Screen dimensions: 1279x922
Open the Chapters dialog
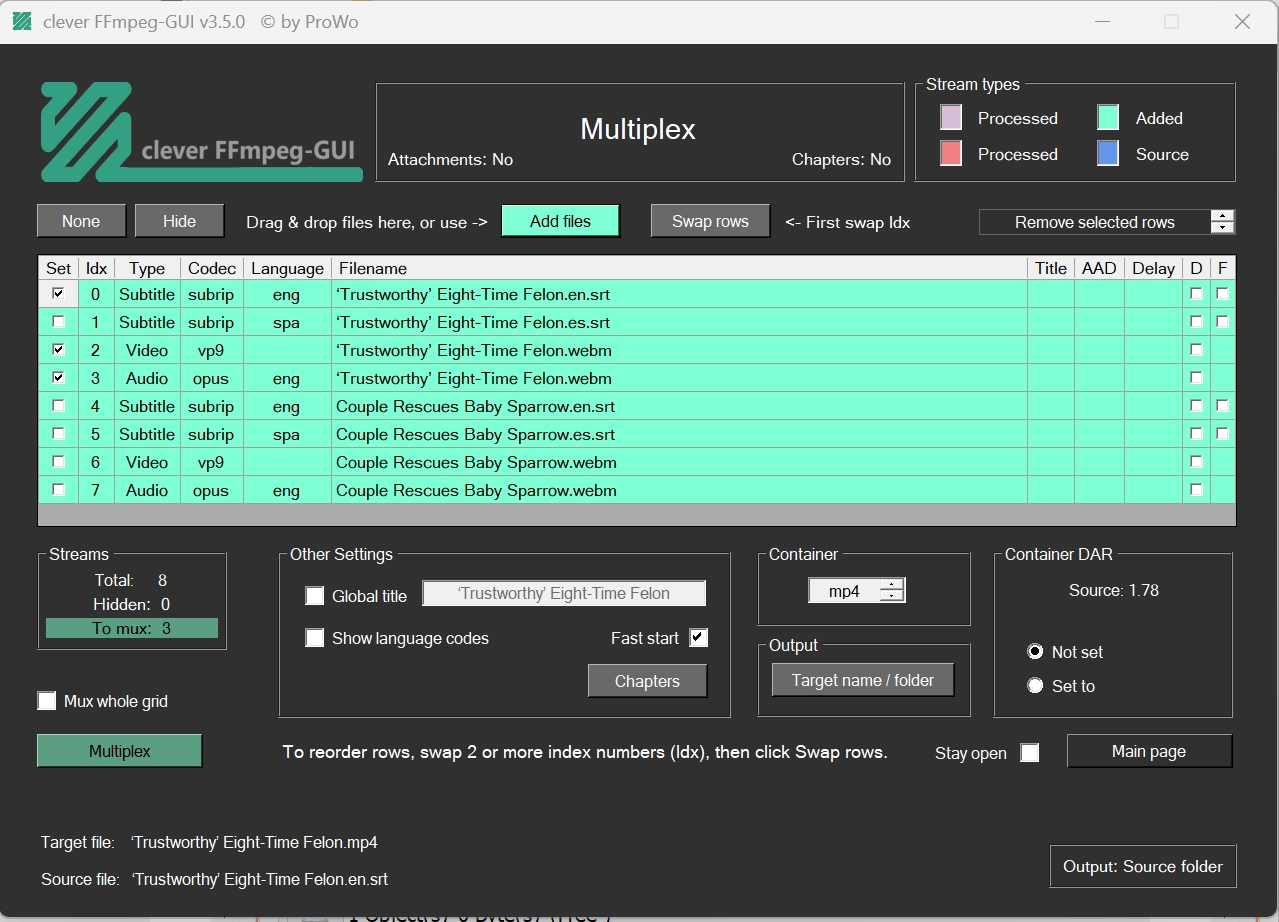(647, 681)
